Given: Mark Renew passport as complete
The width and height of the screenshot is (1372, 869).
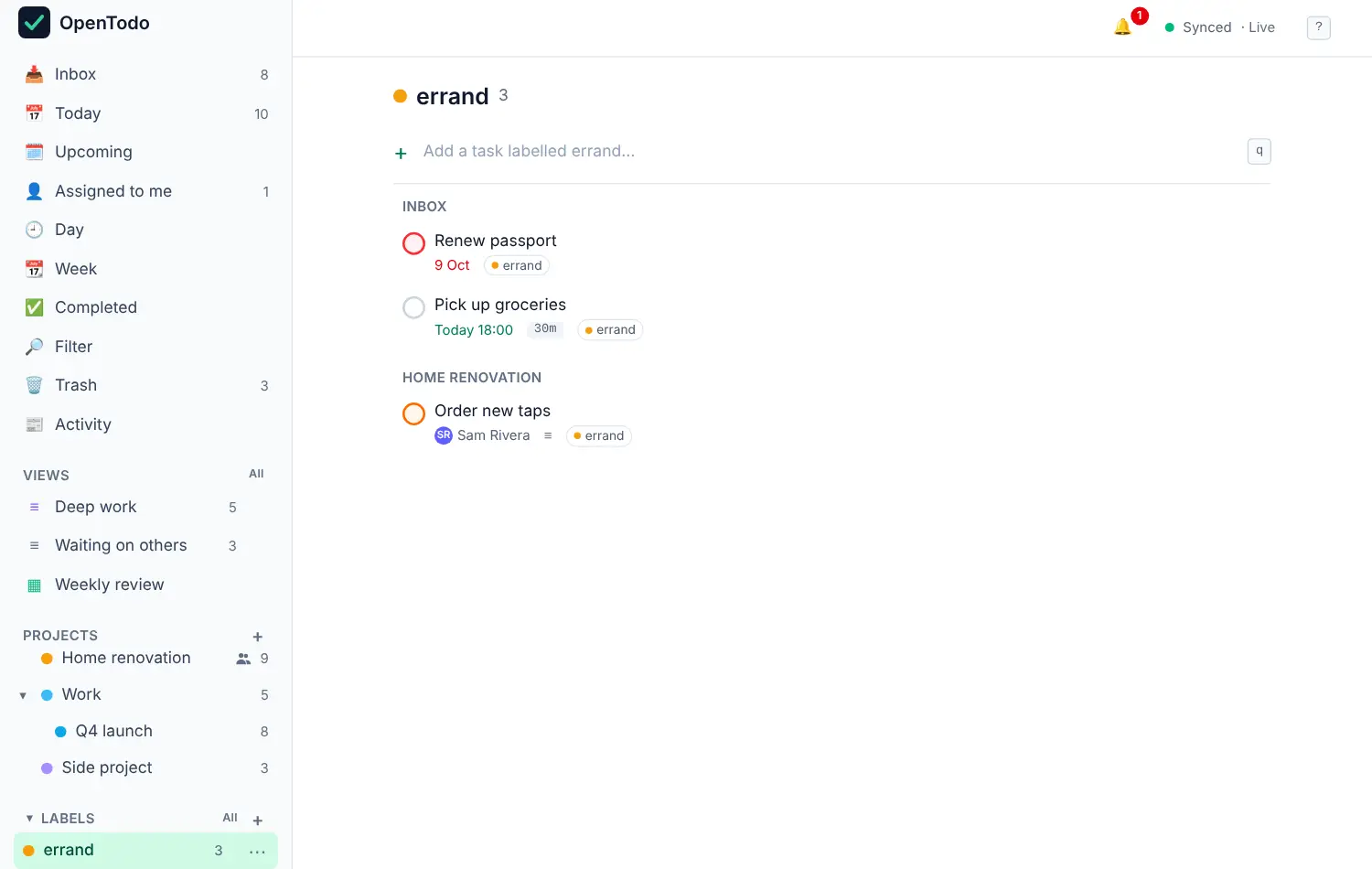Looking at the screenshot, I should [x=413, y=243].
